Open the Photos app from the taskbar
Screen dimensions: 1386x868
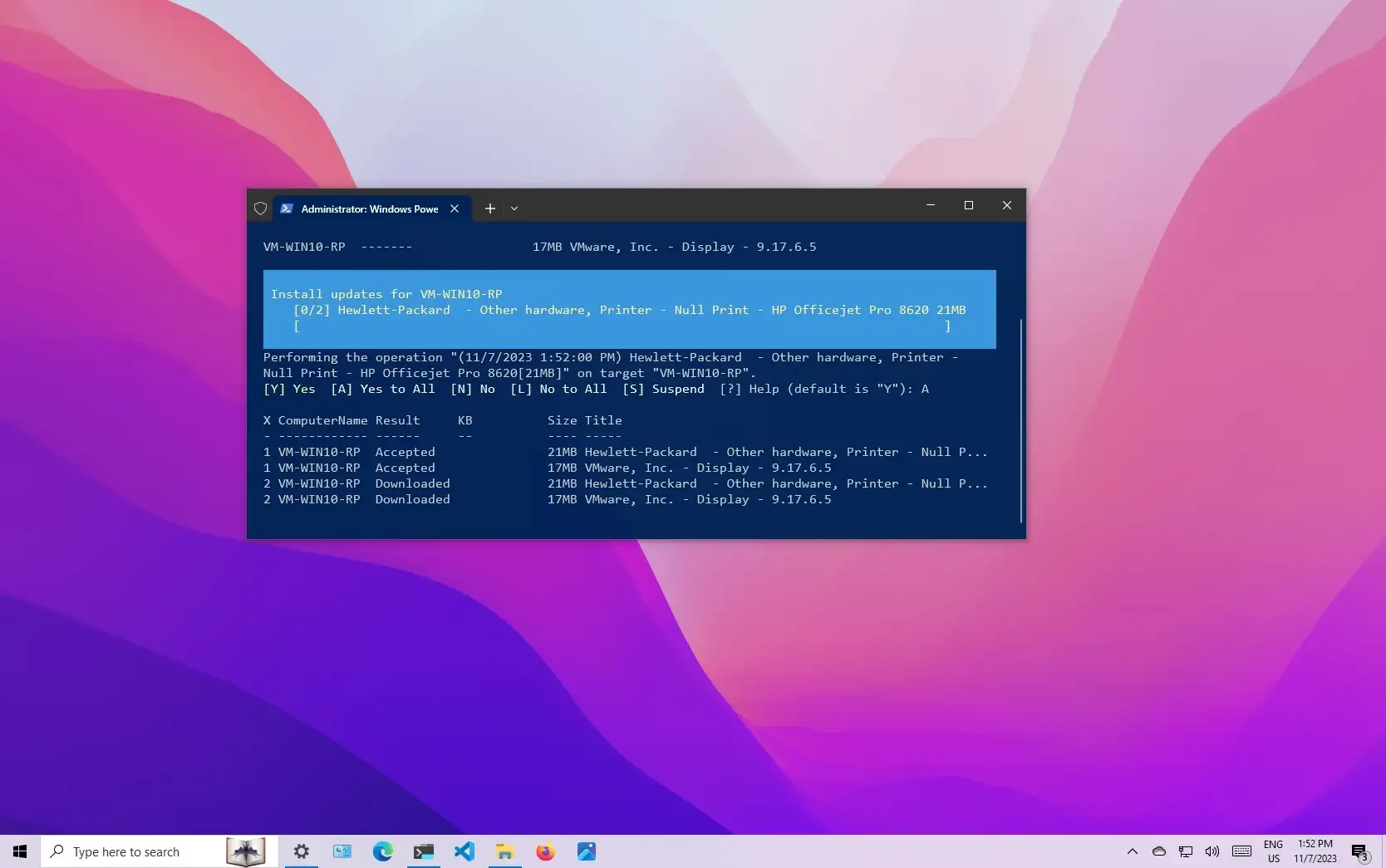click(586, 851)
